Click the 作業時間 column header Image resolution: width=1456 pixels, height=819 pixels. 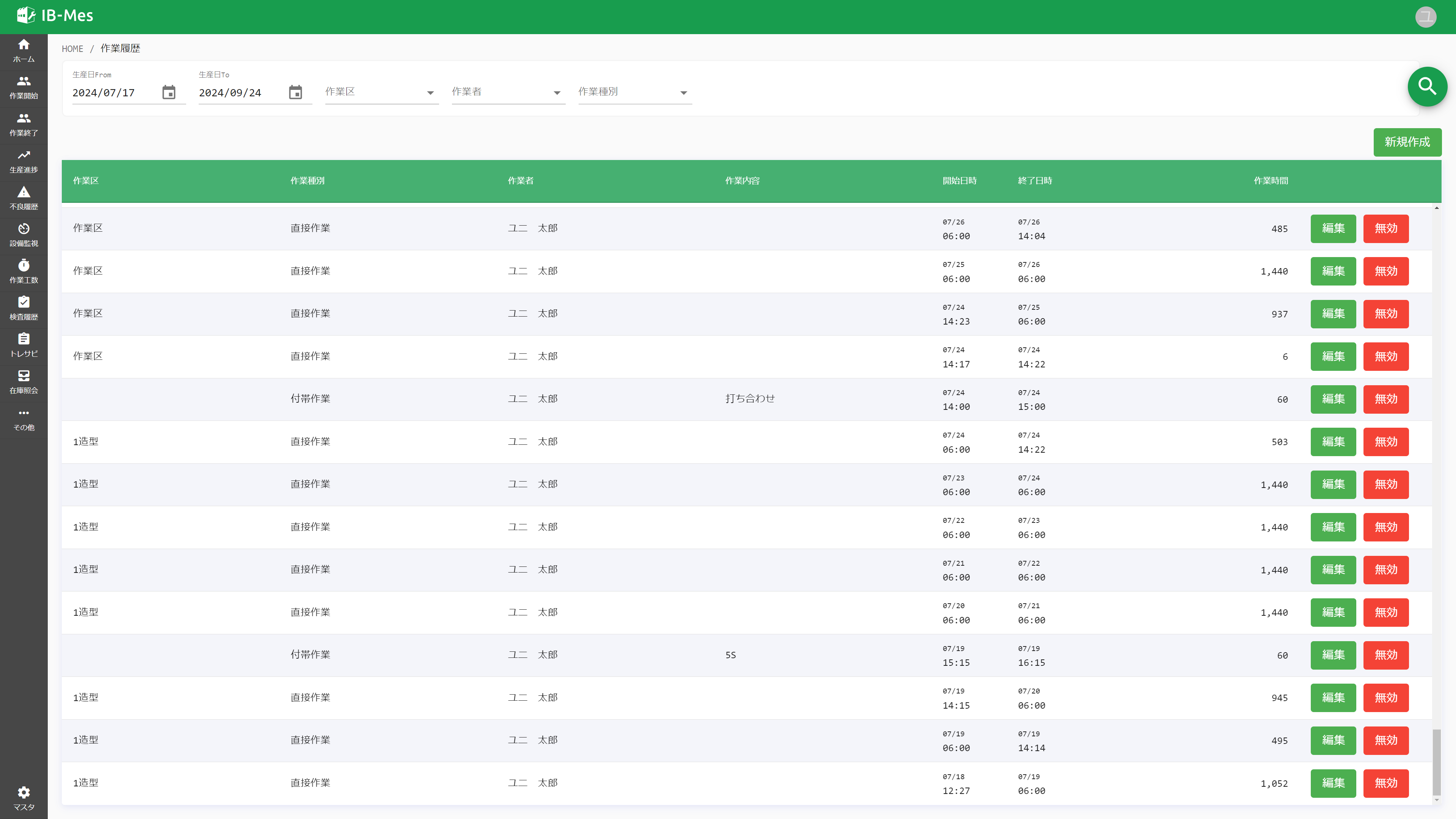click(1271, 181)
